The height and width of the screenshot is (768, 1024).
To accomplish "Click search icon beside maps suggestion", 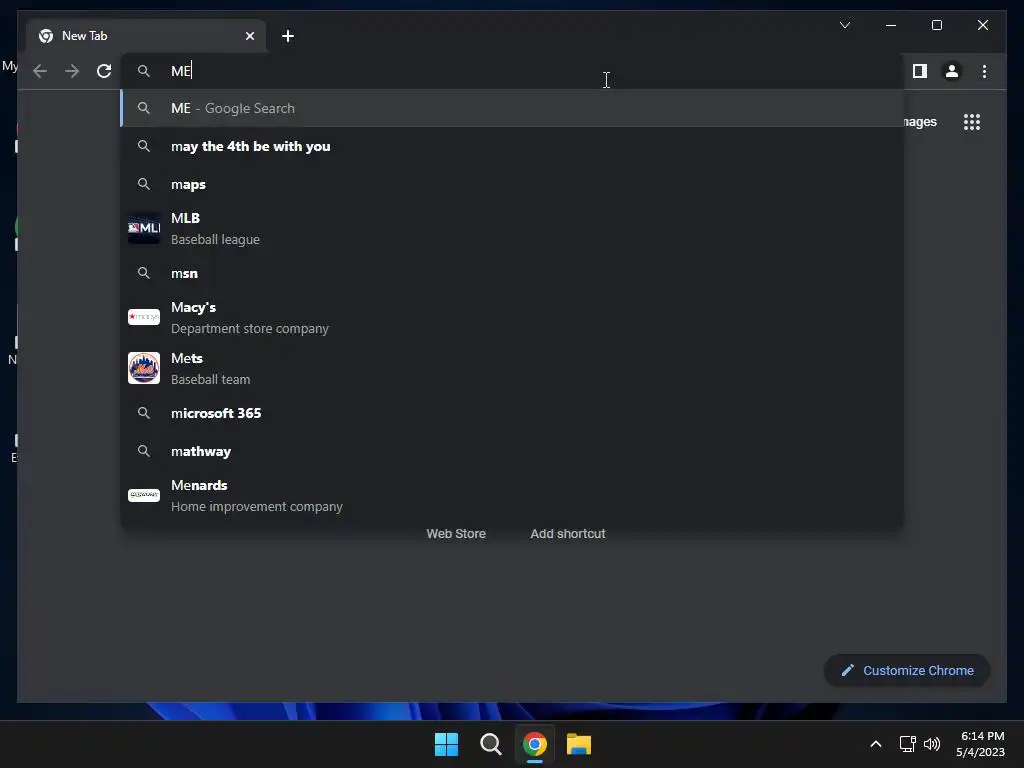I will (144, 184).
